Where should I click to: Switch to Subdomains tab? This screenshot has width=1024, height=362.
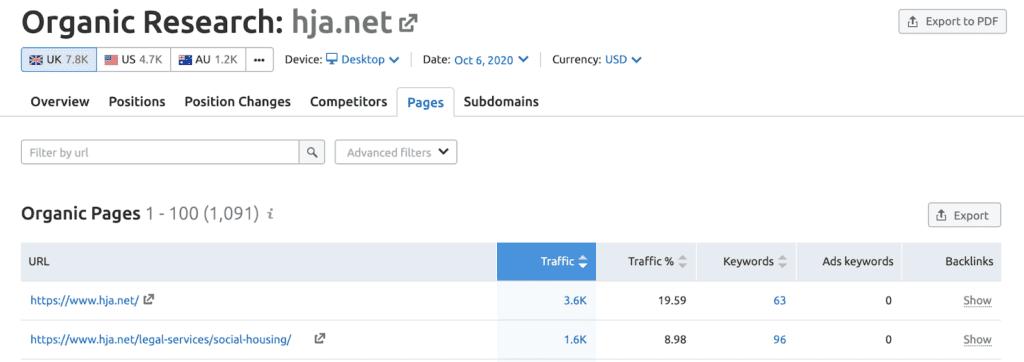click(501, 102)
